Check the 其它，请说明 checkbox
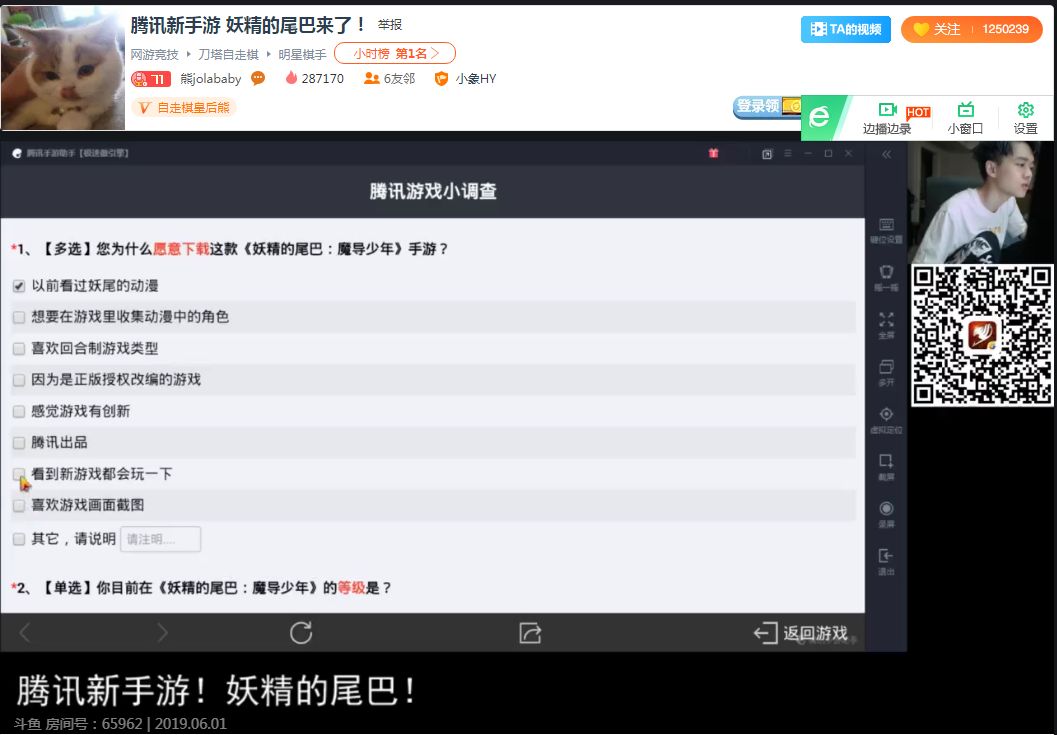Screen dimensions: 1057x735 tap(19, 539)
